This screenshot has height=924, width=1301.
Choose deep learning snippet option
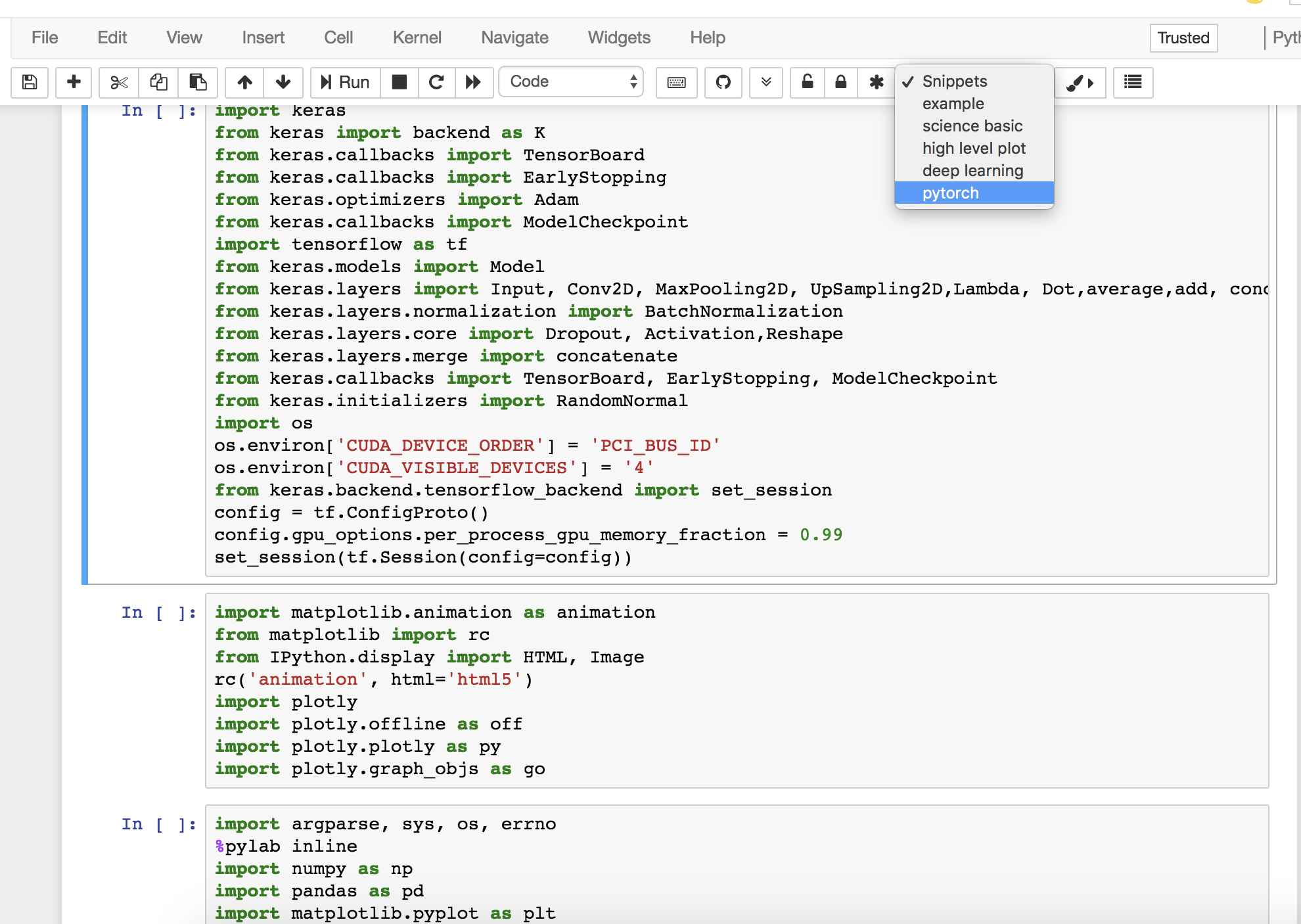click(972, 171)
